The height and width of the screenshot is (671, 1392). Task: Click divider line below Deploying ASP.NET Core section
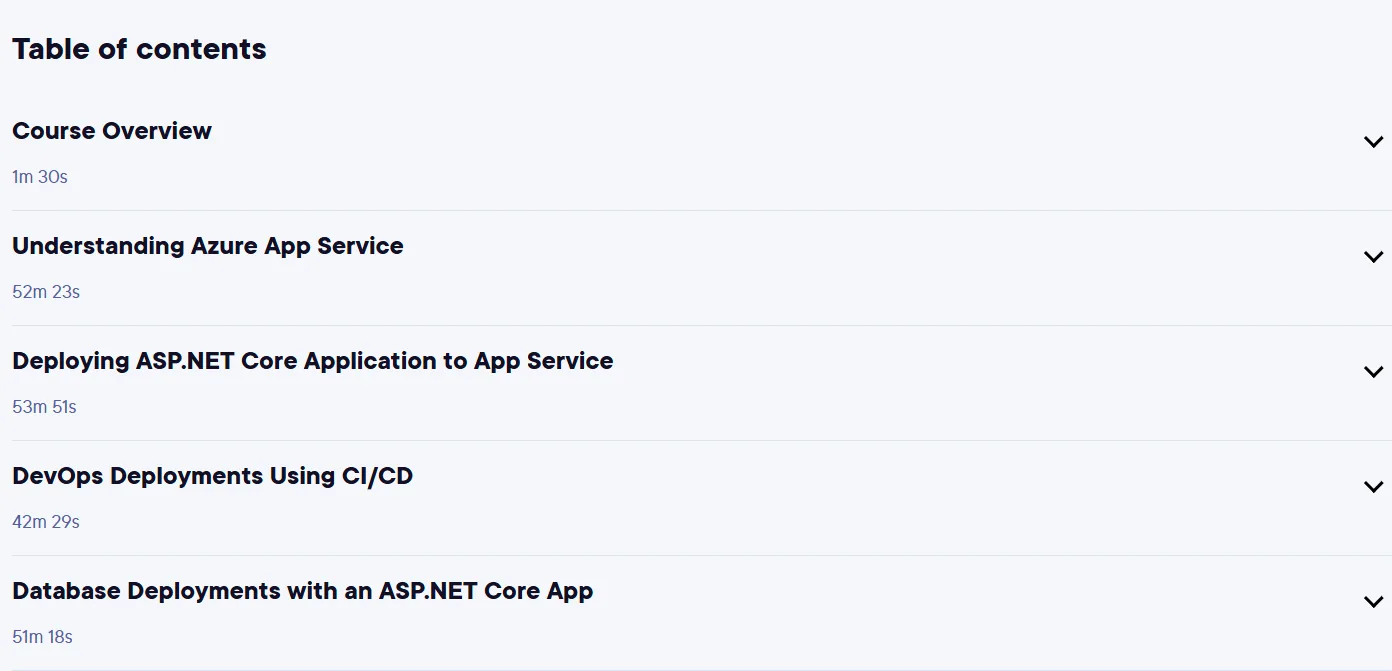click(702, 440)
